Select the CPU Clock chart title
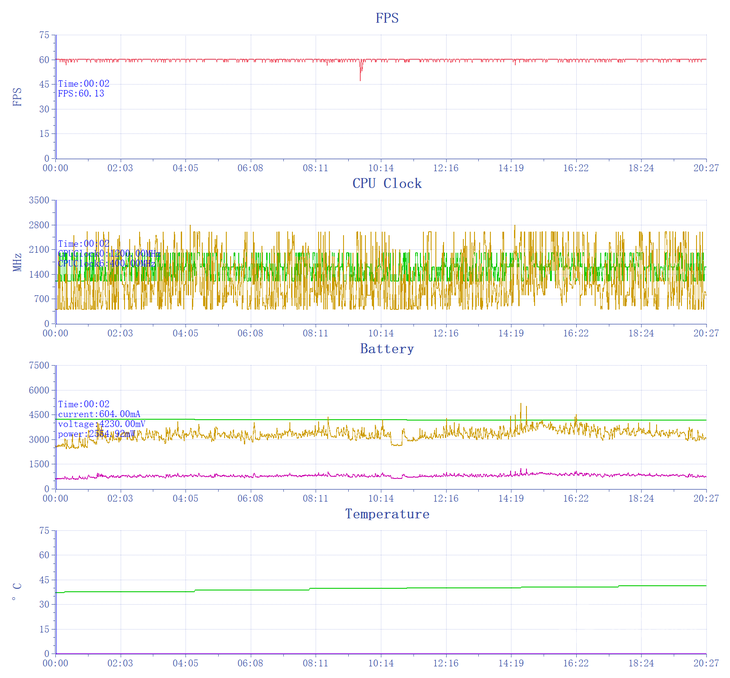Viewport: 730px width, 678px height. (386, 183)
